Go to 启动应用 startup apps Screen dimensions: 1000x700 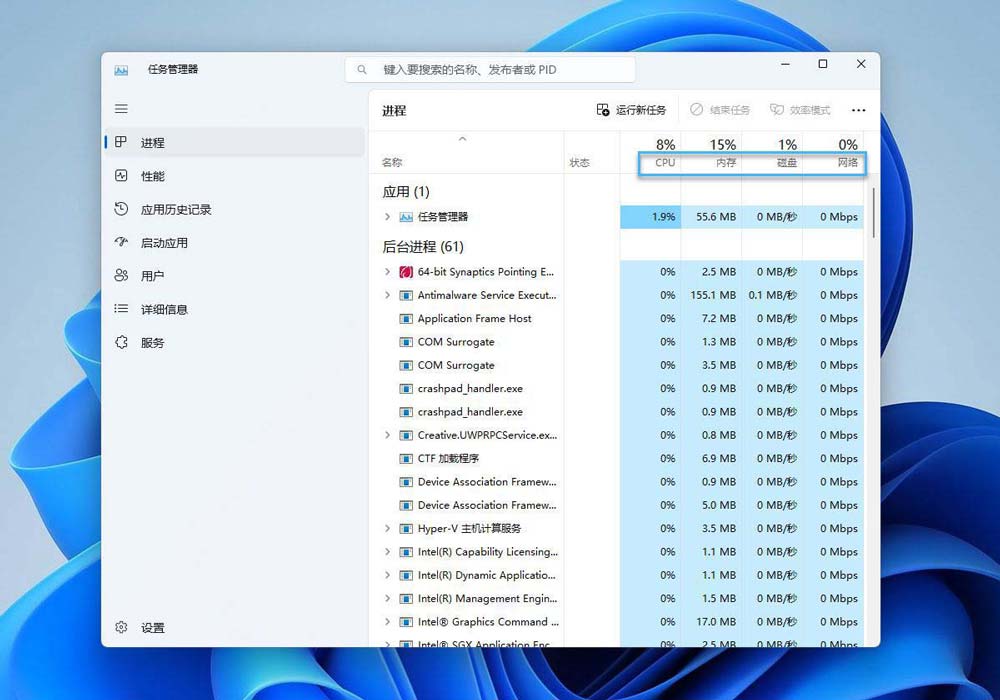164,243
